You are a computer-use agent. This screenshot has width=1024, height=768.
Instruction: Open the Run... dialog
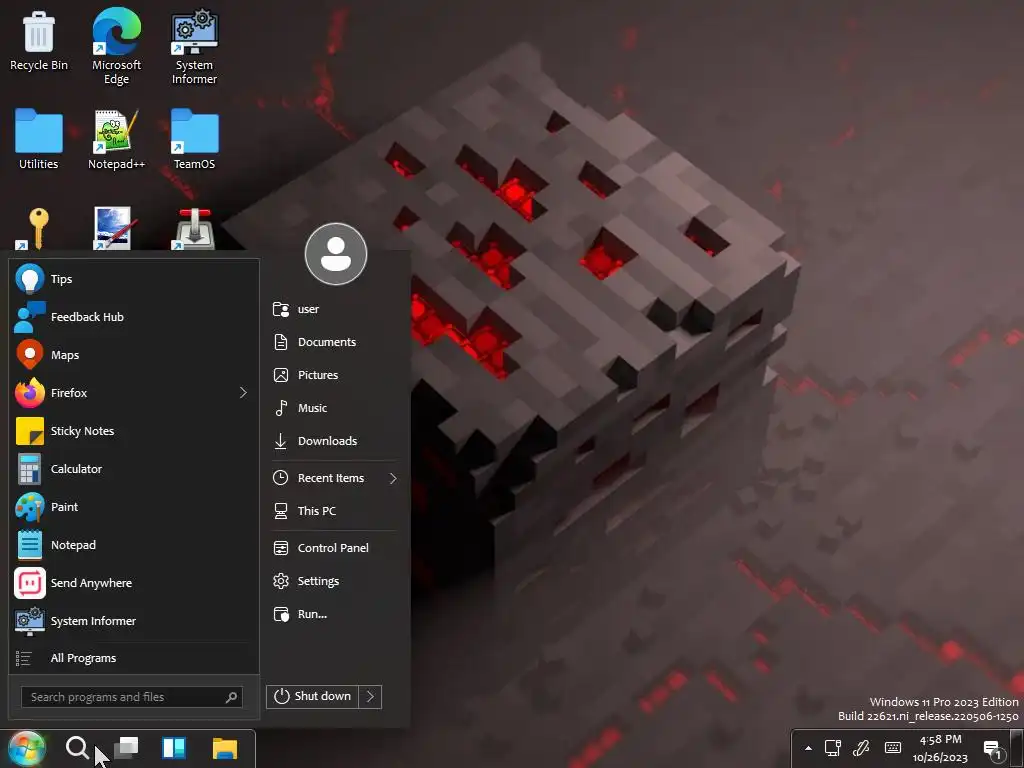(x=334, y=614)
